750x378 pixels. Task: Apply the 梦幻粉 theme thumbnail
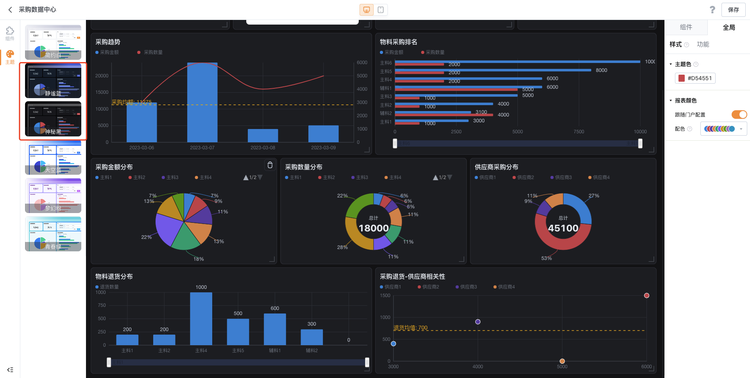tap(53, 196)
